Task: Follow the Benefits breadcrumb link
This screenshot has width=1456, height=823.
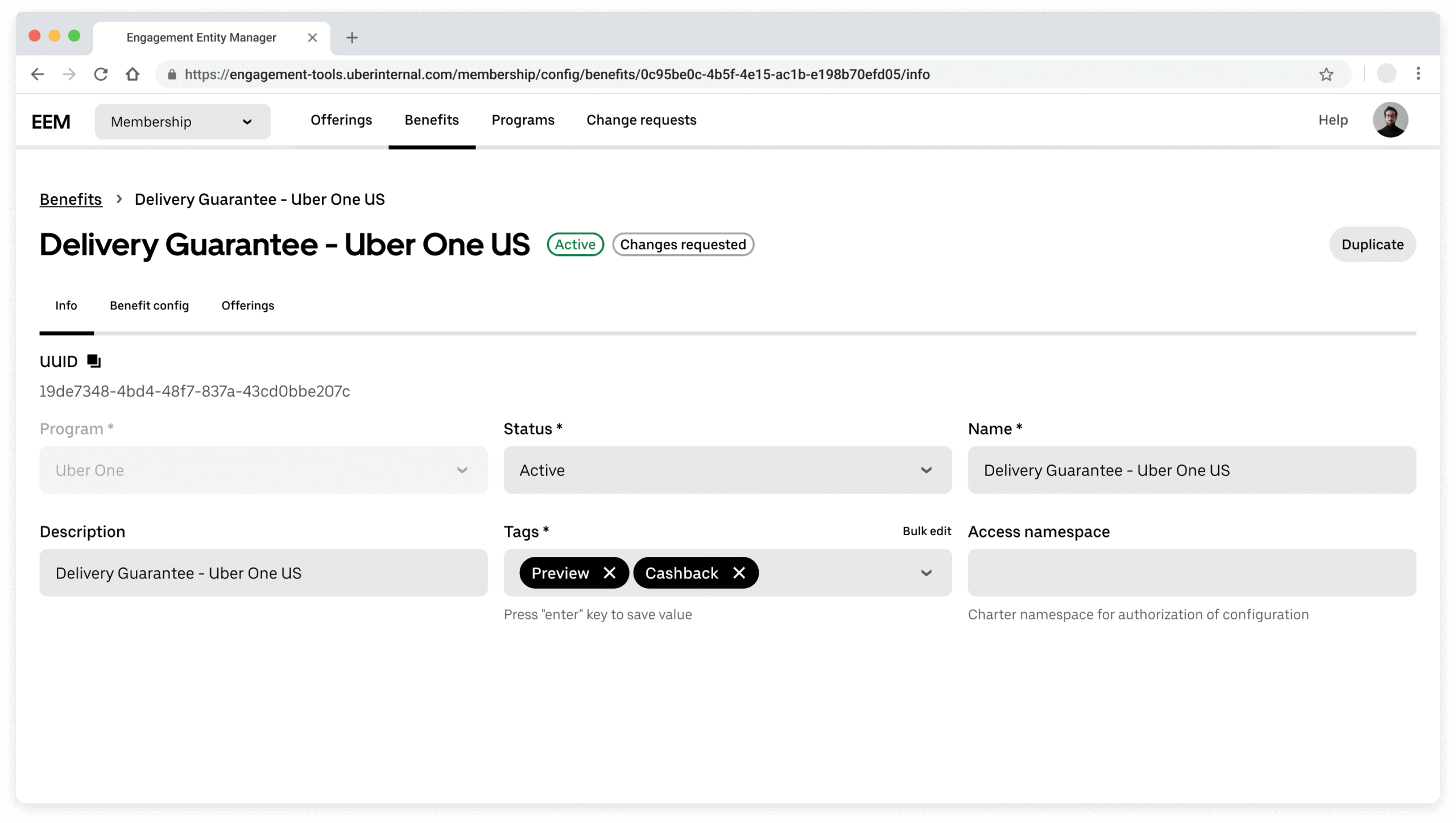Action: click(71, 200)
